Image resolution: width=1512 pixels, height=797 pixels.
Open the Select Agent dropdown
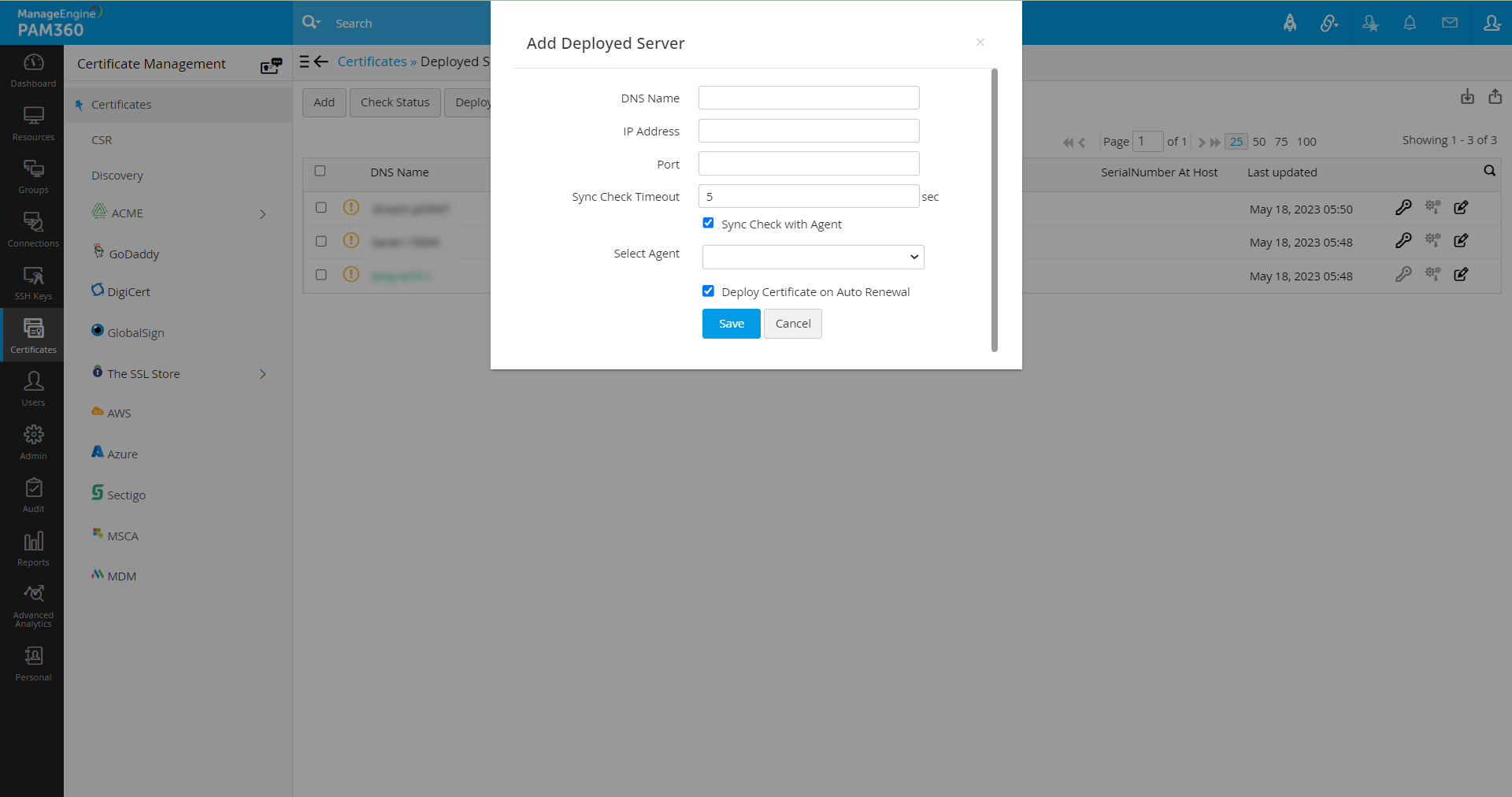pos(813,257)
